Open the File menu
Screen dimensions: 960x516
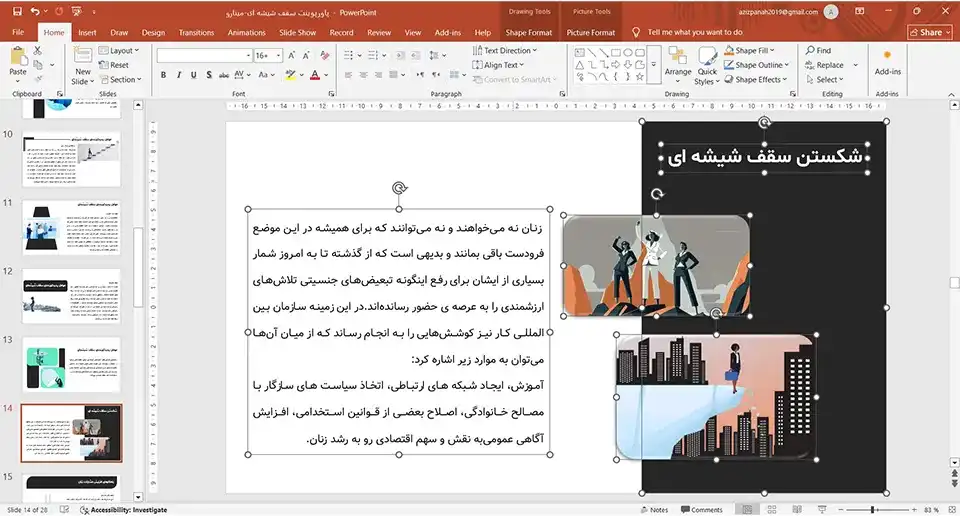tap(18, 32)
